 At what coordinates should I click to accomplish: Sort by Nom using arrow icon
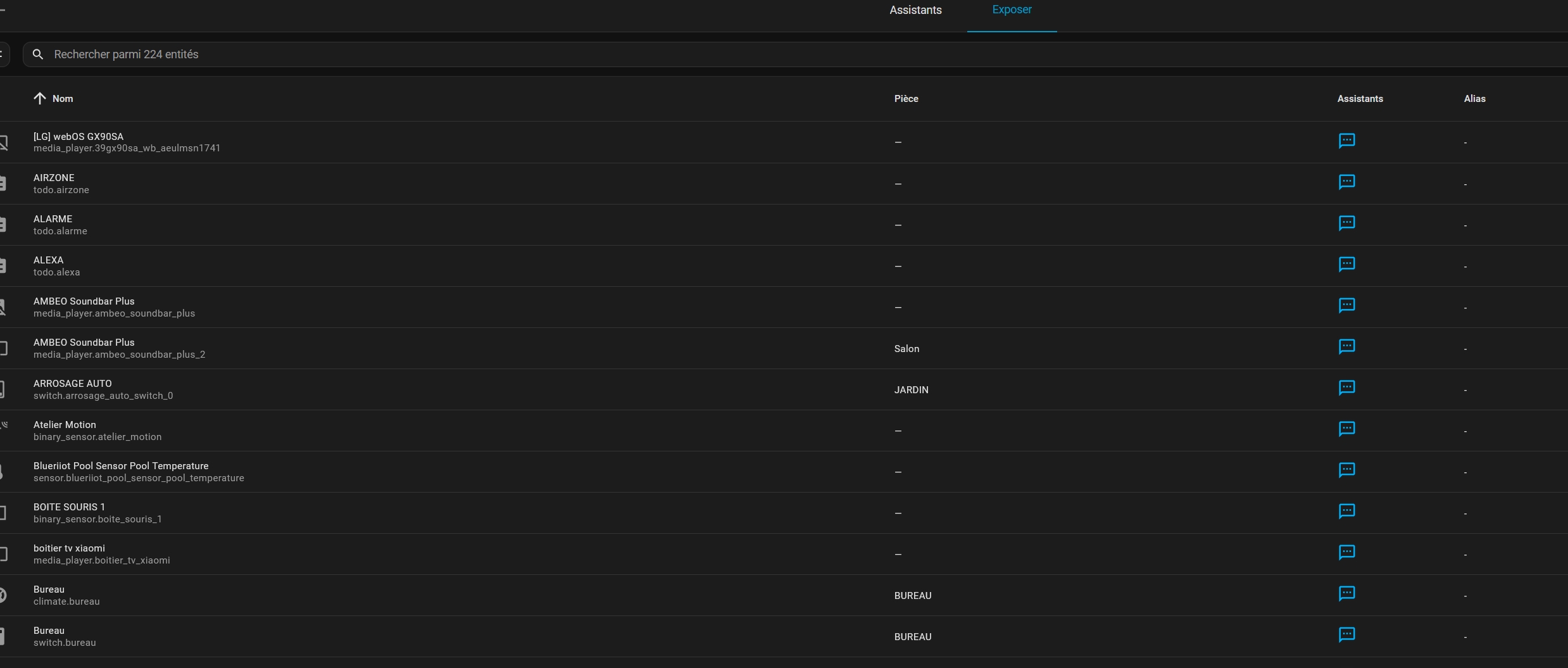(40, 98)
